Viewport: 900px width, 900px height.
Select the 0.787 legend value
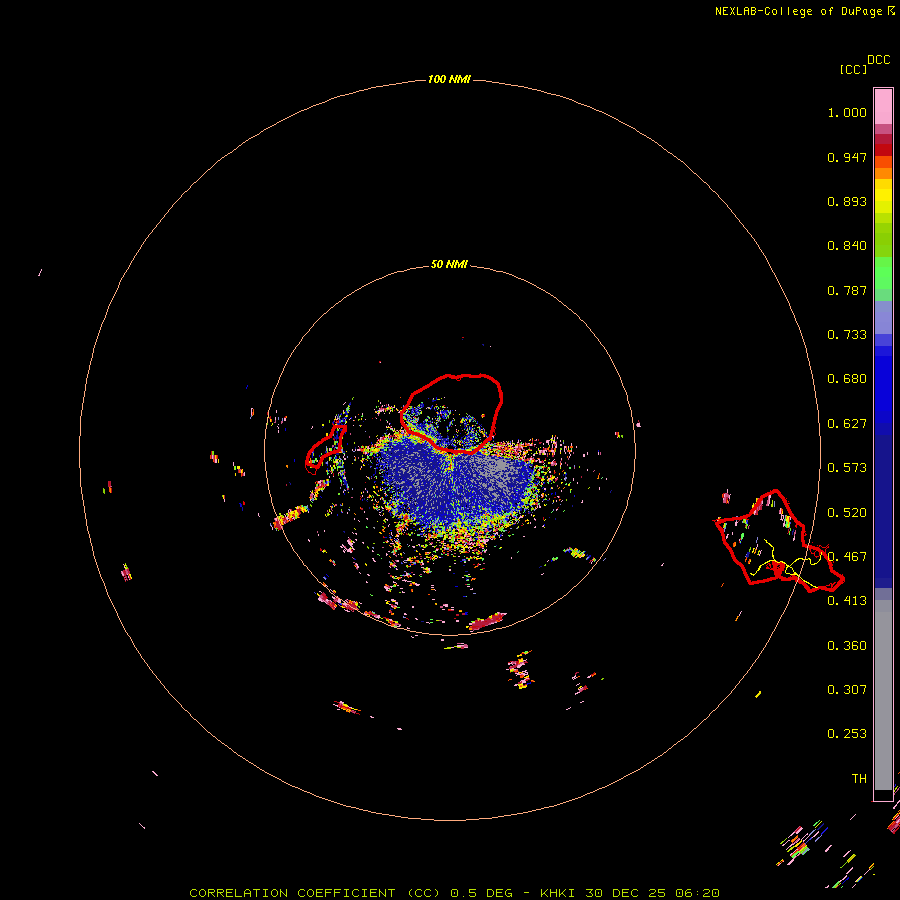(847, 290)
